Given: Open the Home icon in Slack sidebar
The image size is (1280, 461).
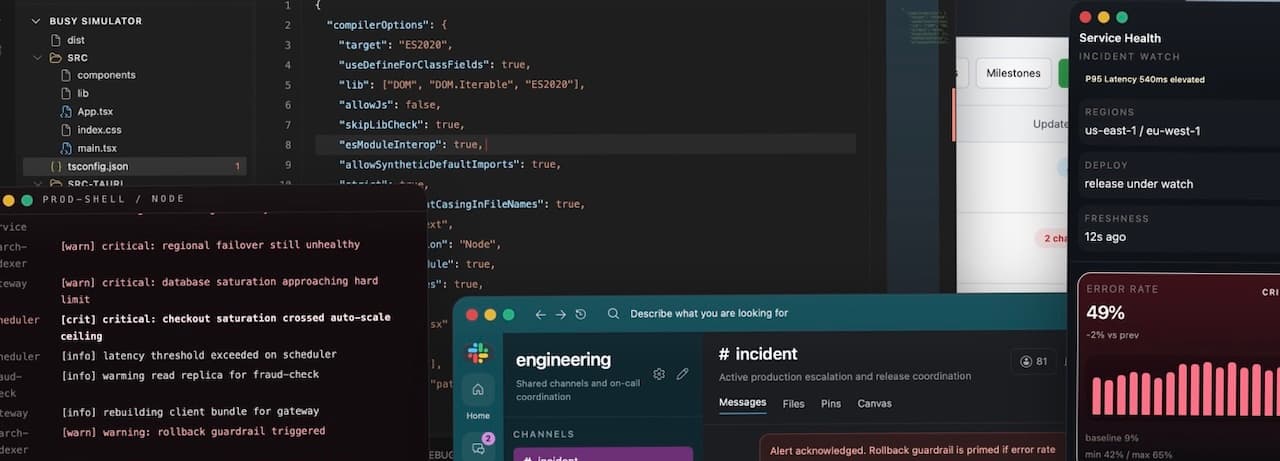Looking at the screenshot, I should pos(477,391).
